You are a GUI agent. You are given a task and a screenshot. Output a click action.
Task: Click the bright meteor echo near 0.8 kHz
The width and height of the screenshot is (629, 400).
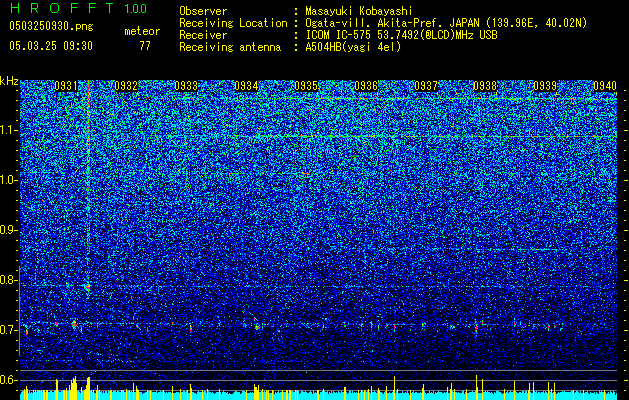click(88, 286)
